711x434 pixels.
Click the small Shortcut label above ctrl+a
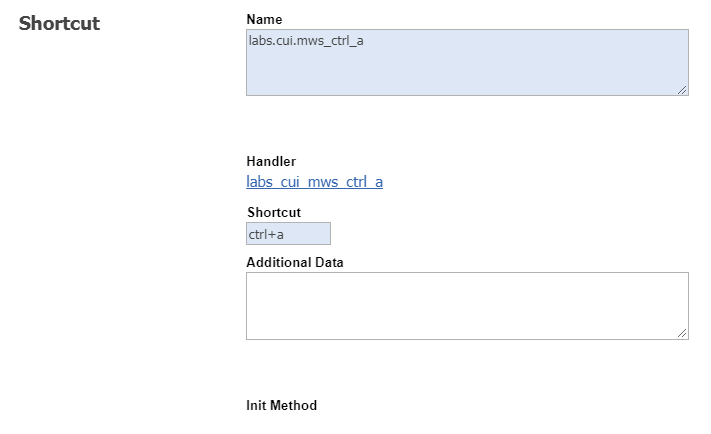point(274,212)
